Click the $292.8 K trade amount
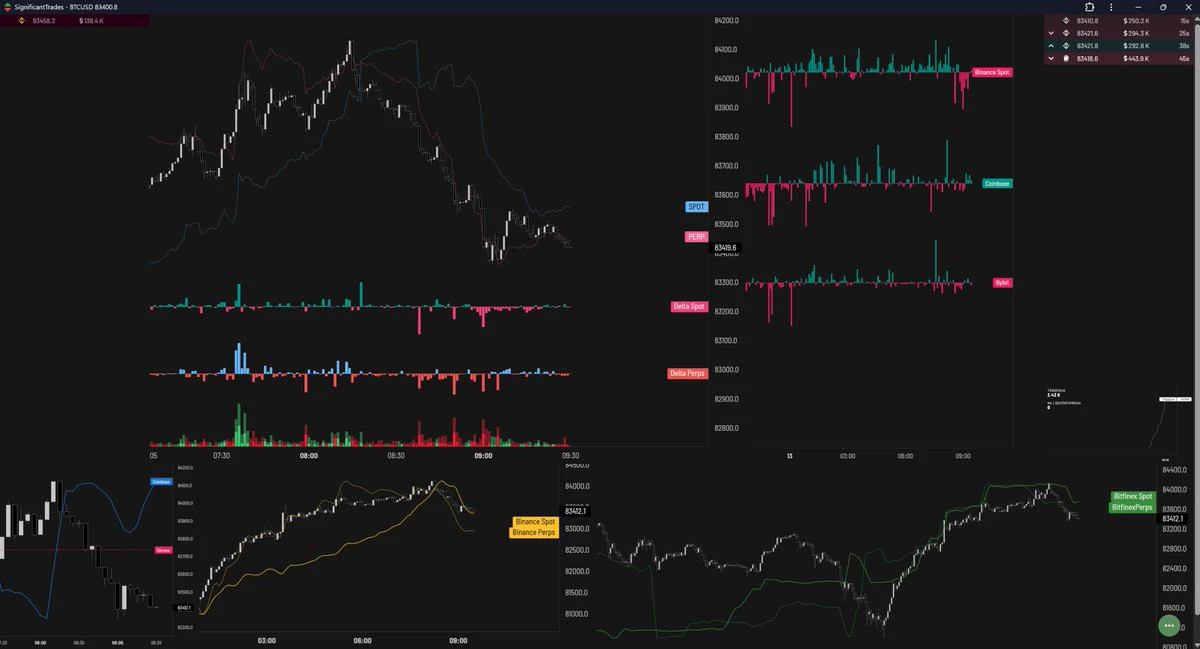This screenshot has height=649, width=1200. [1136, 46]
